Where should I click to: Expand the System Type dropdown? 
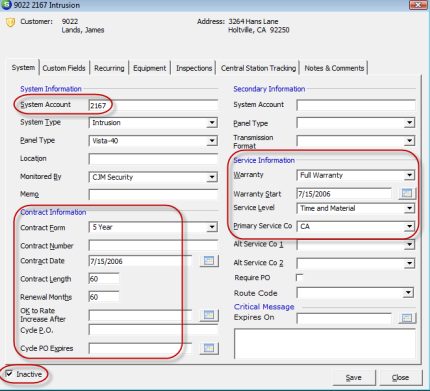click(x=212, y=123)
